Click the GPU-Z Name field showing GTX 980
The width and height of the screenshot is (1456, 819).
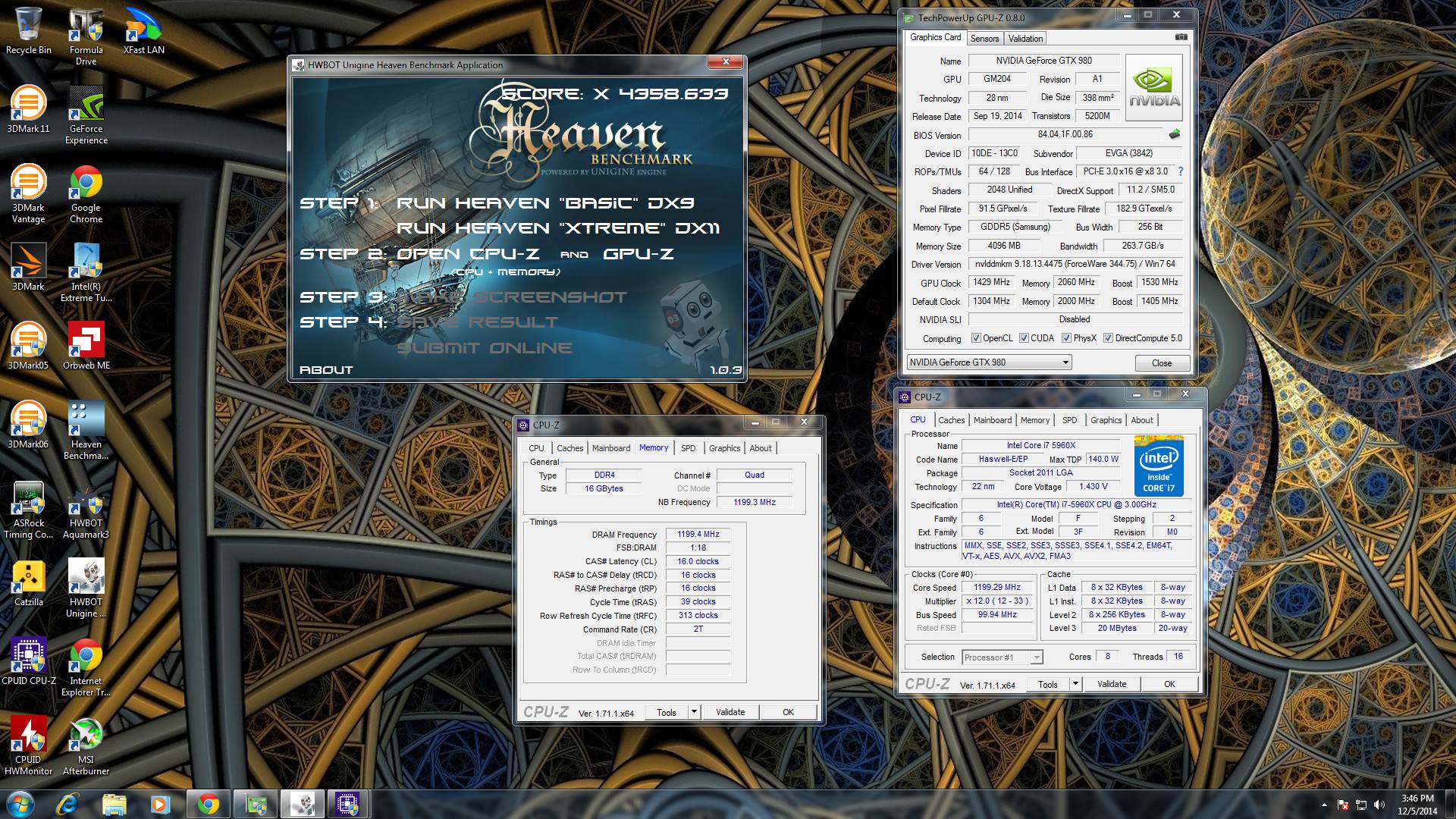pyautogui.click(x=1043, y=61)
